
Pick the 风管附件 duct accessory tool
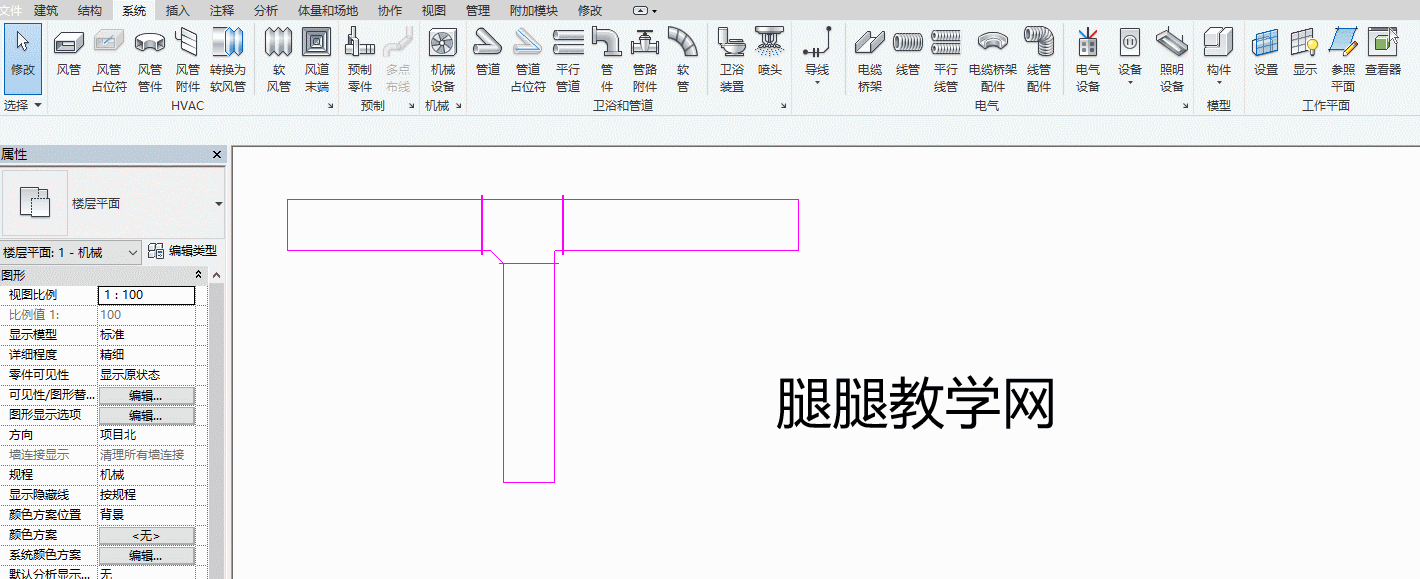click(187, 59)
